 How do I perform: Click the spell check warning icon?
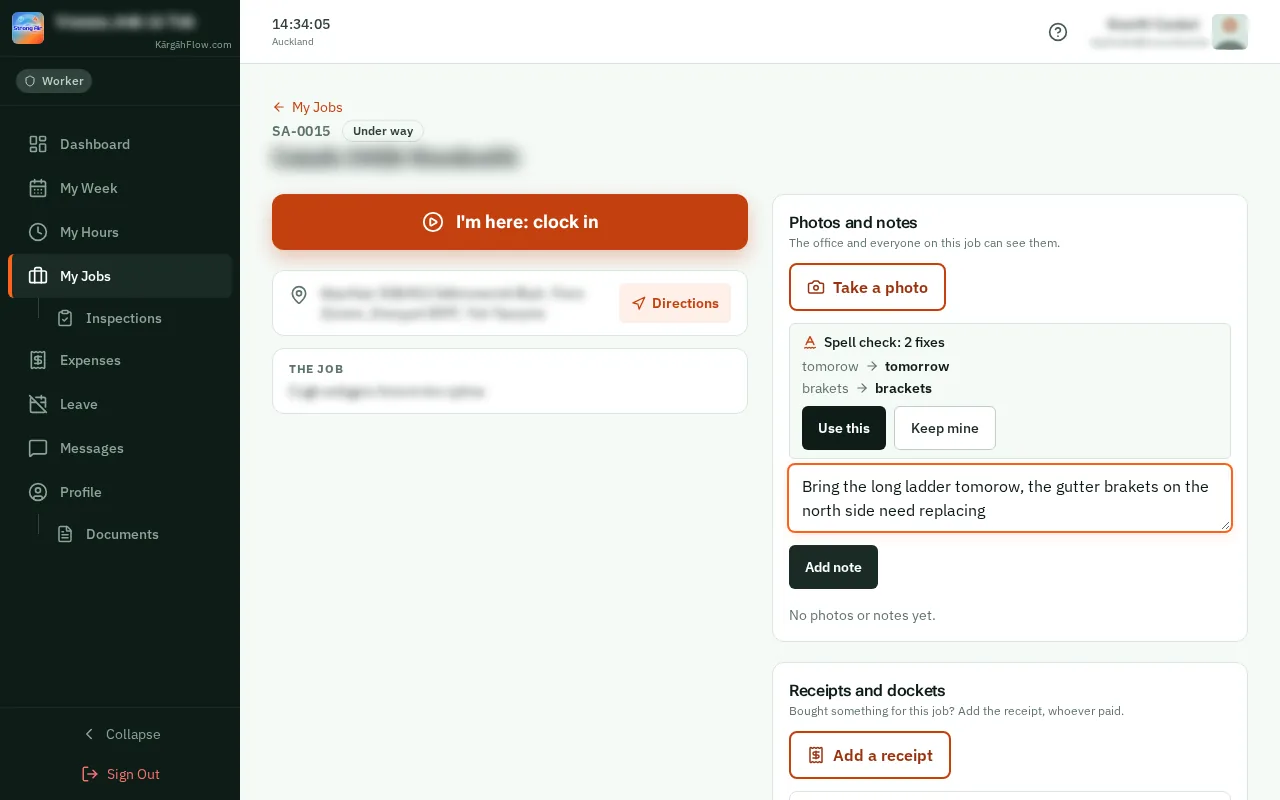[x=810, y=342]
